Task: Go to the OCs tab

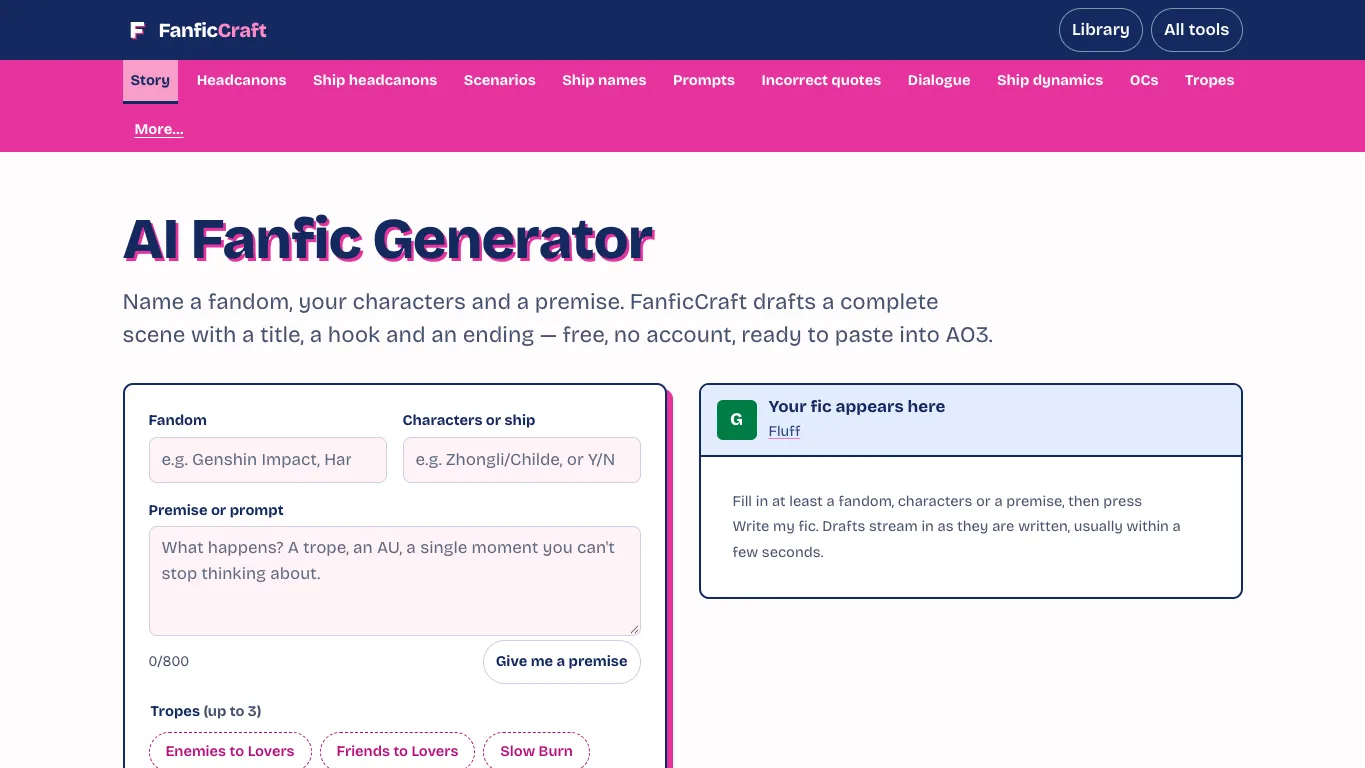Action: [1144, 80]
